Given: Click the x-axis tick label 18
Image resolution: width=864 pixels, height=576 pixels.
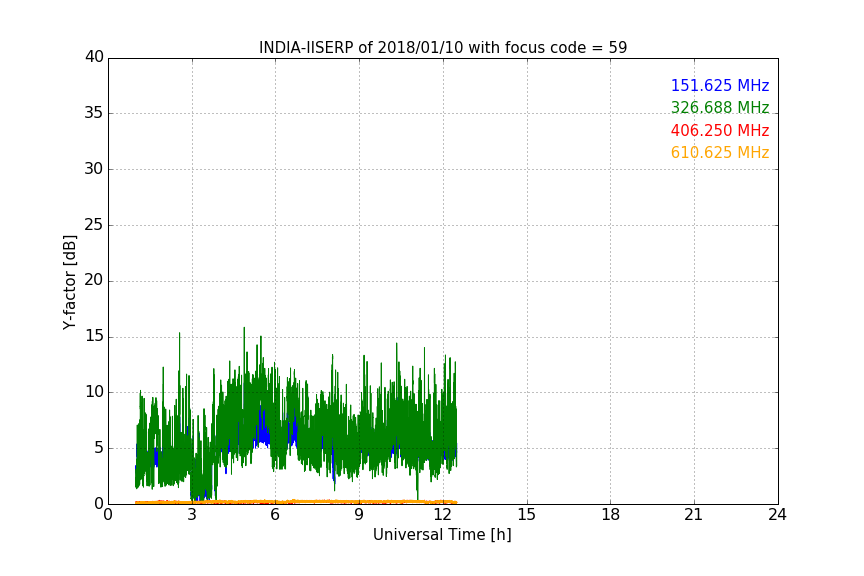Looking at the screenshot, I should (611, 515).
